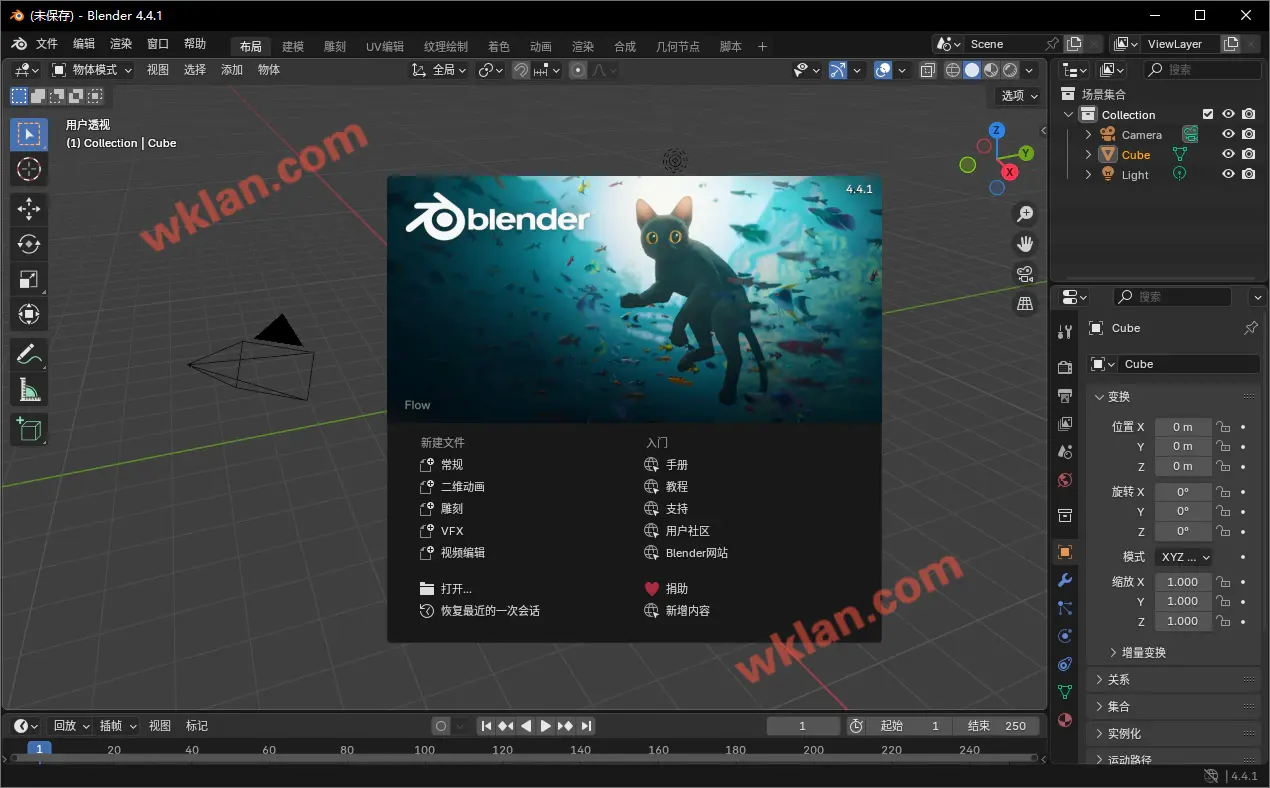
Task: Click the Location Z value field
Action: tap(1183, 467)
